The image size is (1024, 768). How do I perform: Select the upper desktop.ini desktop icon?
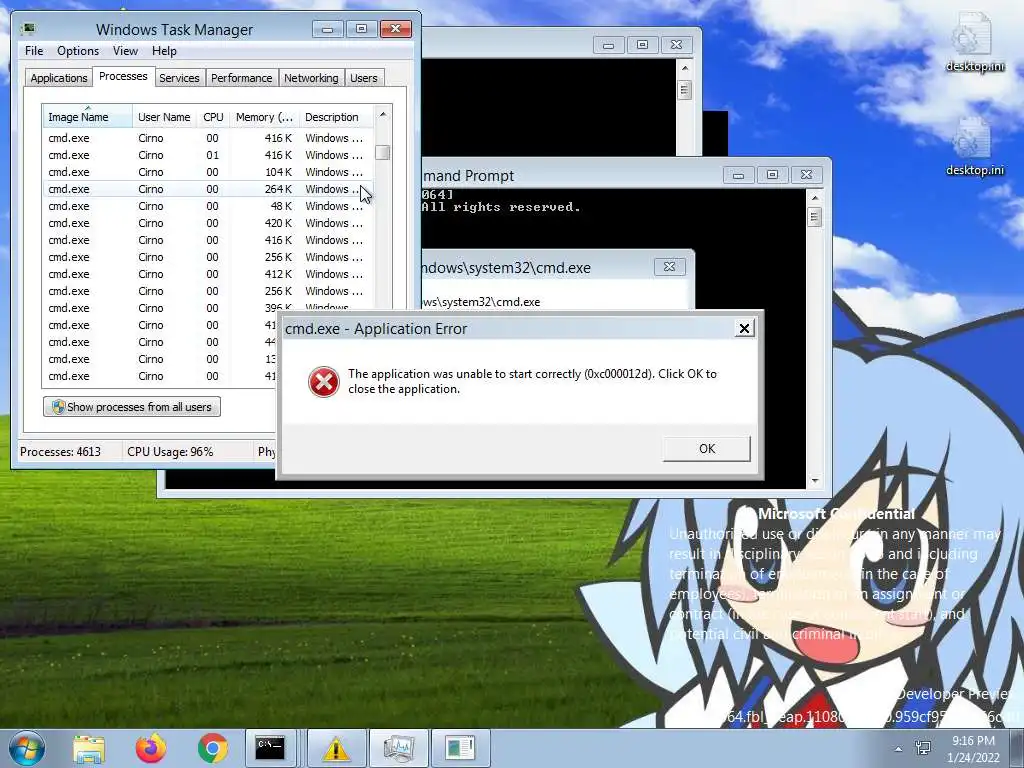[974, 42]
